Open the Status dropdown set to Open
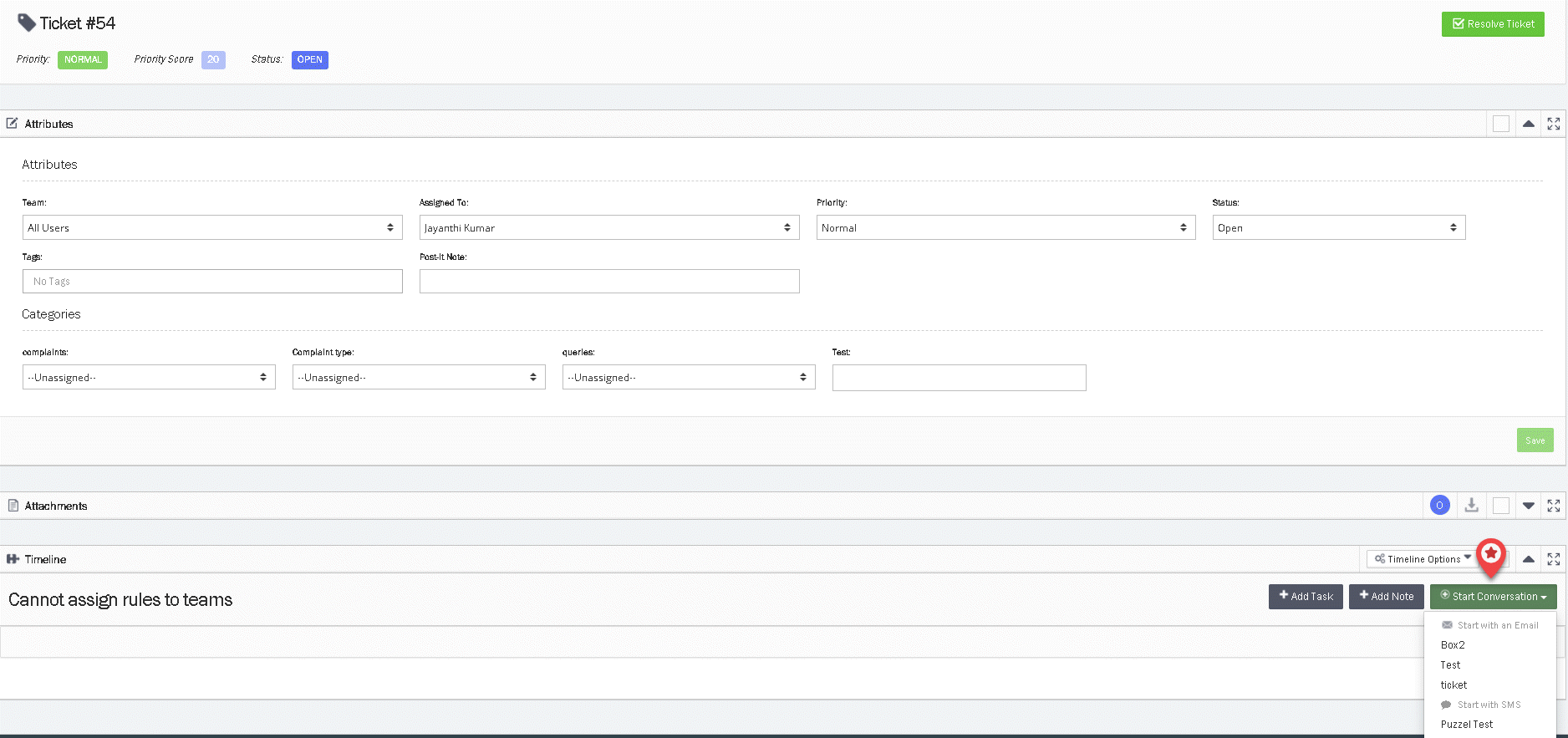1568x738 pixels. [x=1338, y=227]
